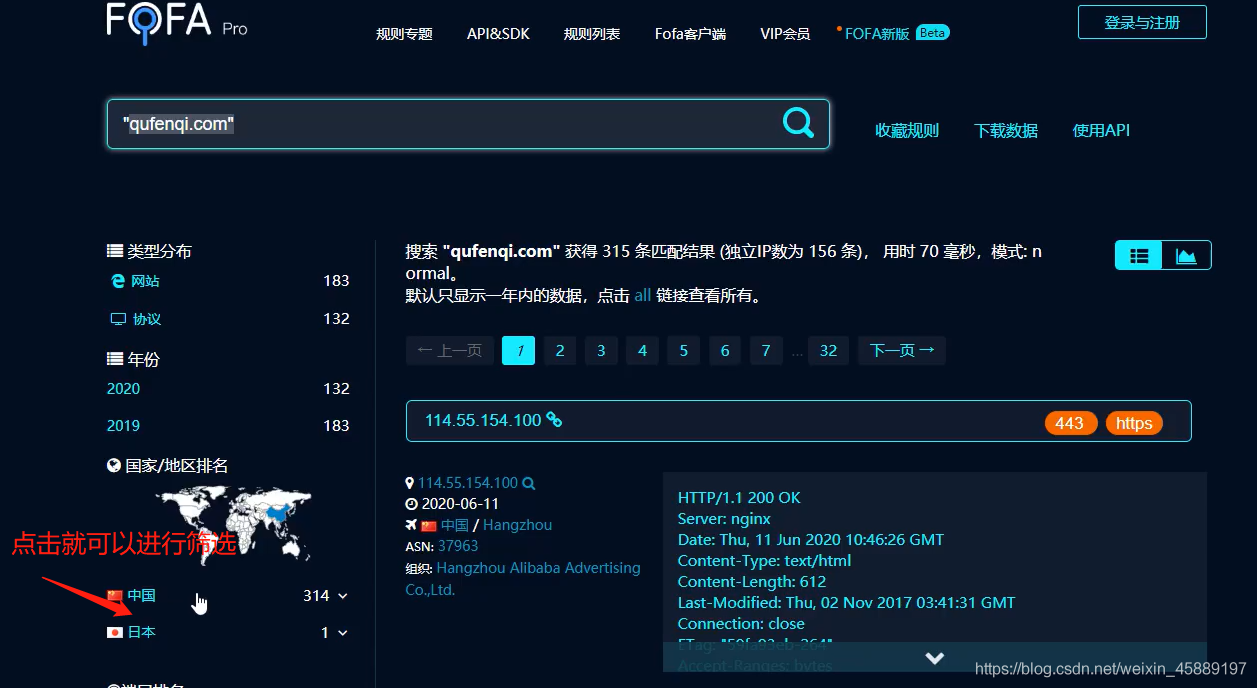Open the link icon beside 114.55.154.100
The height and width of the screenshot is (688, 1257).
(x=554, y=420)
